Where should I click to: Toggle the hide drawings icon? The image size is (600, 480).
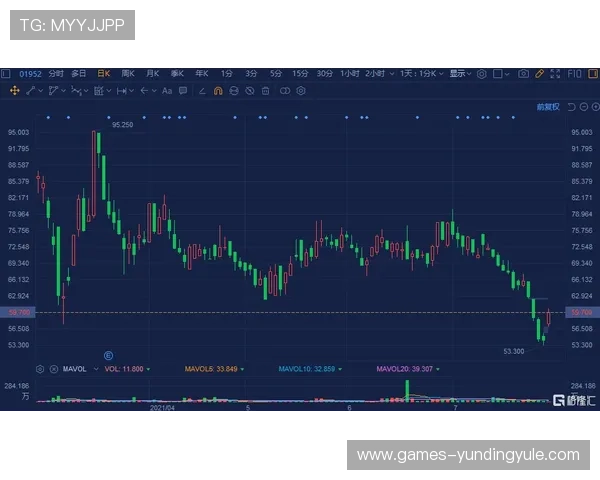point(249,90)
